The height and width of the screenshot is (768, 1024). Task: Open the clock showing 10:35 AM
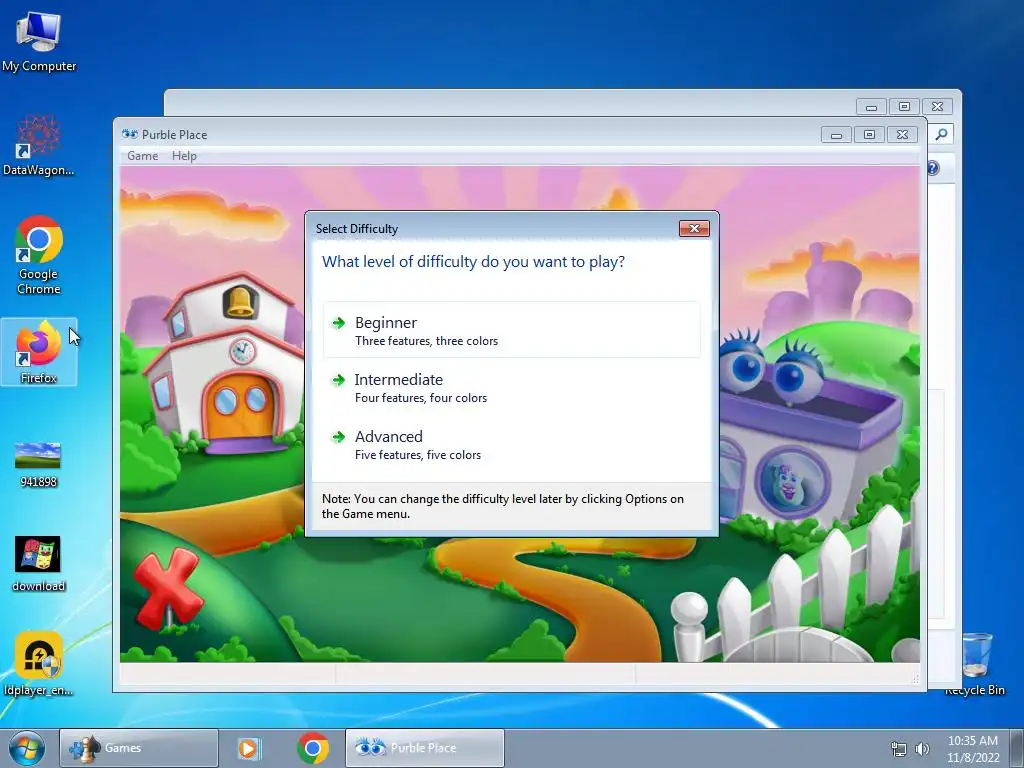click(x=973, y=748)
